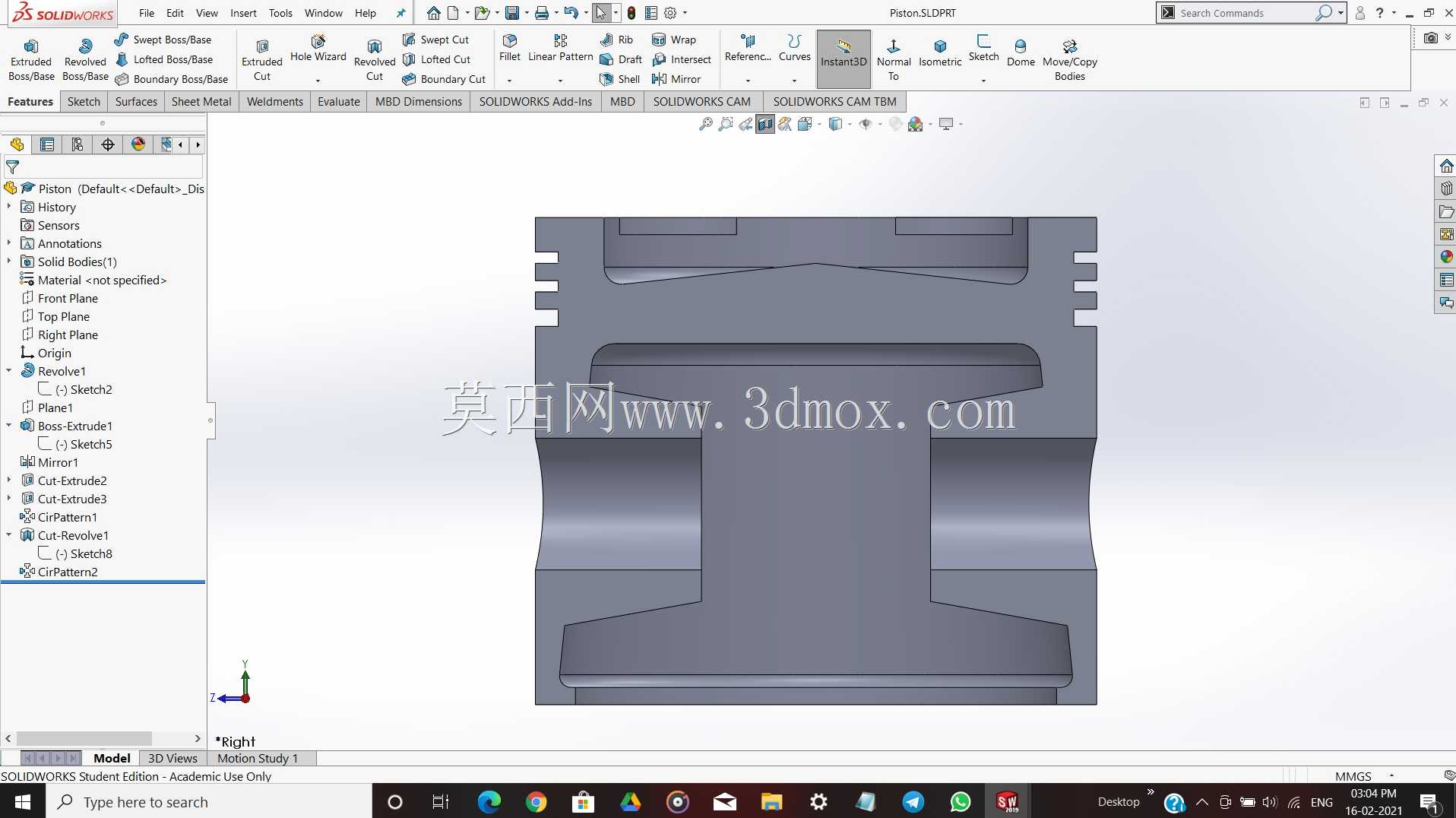Toggle the Section View display
Screen dimensions: 1456x818
pyautogui.click(x=765, y=124)
